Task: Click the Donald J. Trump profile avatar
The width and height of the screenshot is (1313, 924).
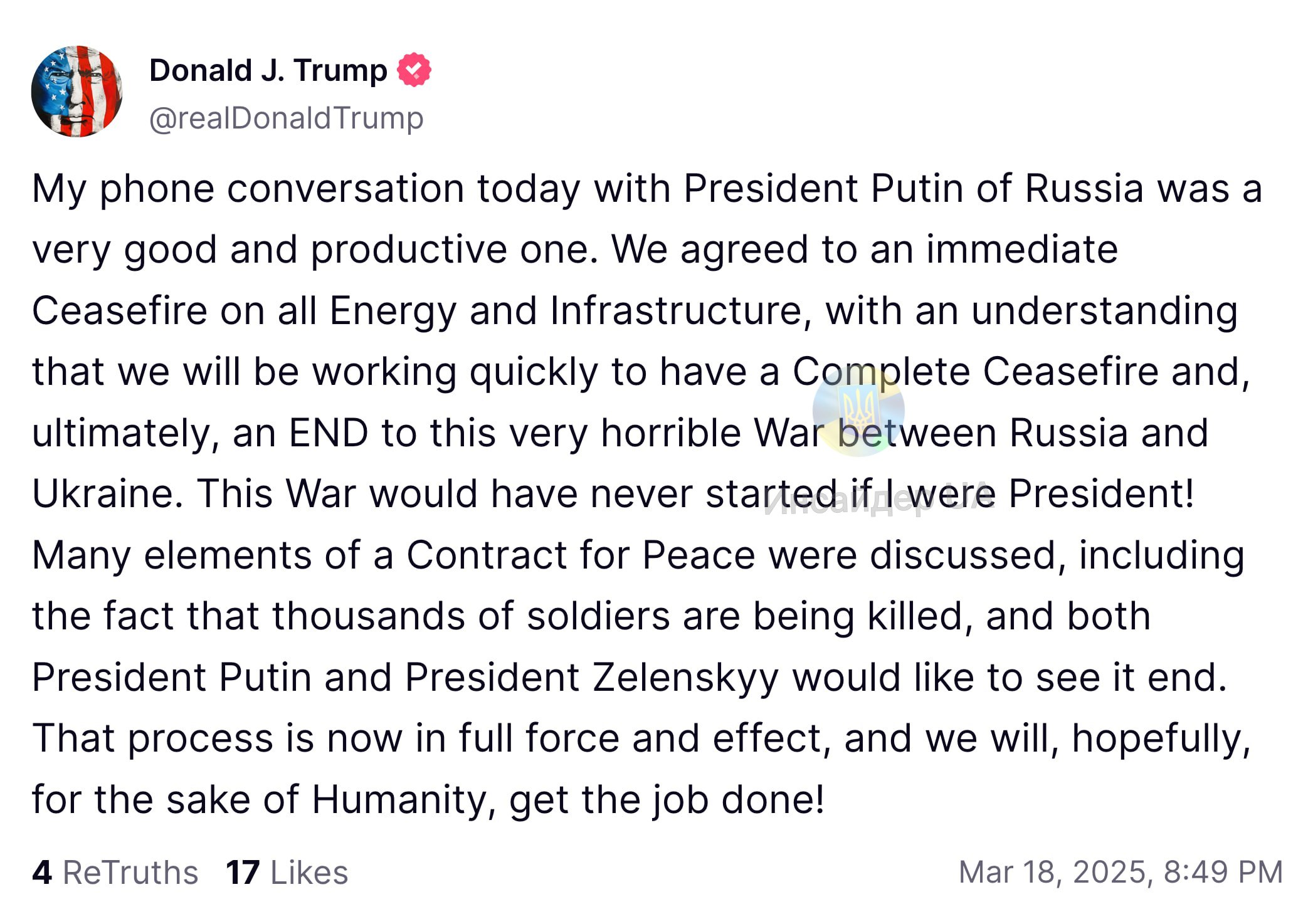Action: [76, 92]
